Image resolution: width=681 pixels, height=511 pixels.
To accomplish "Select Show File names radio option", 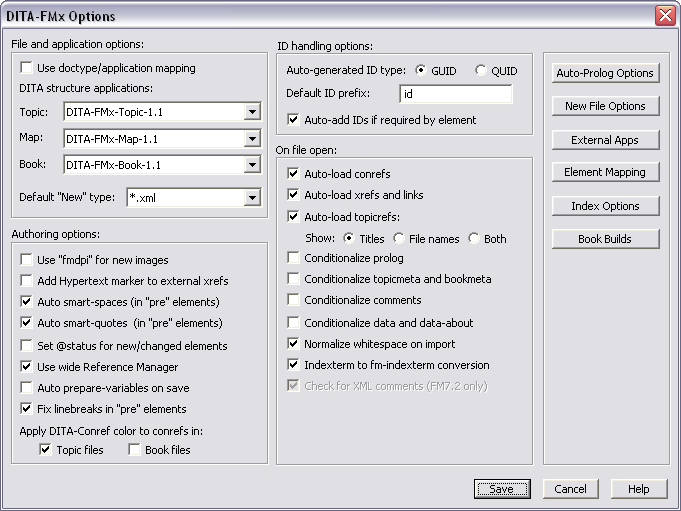I will (399, 238).
